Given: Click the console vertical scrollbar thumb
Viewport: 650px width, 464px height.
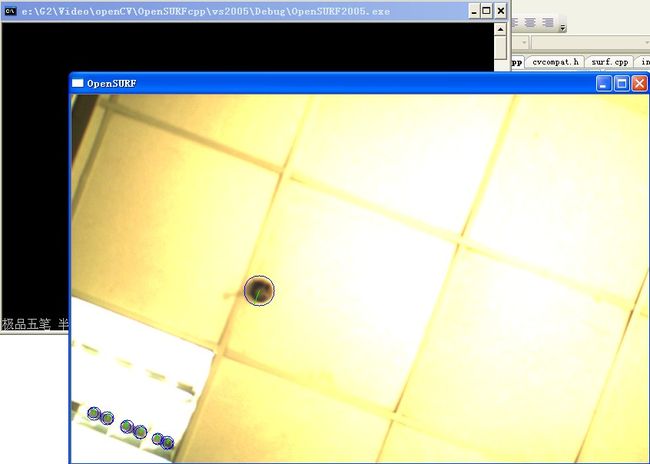Looking at the screenshot, I should [500, 48].
